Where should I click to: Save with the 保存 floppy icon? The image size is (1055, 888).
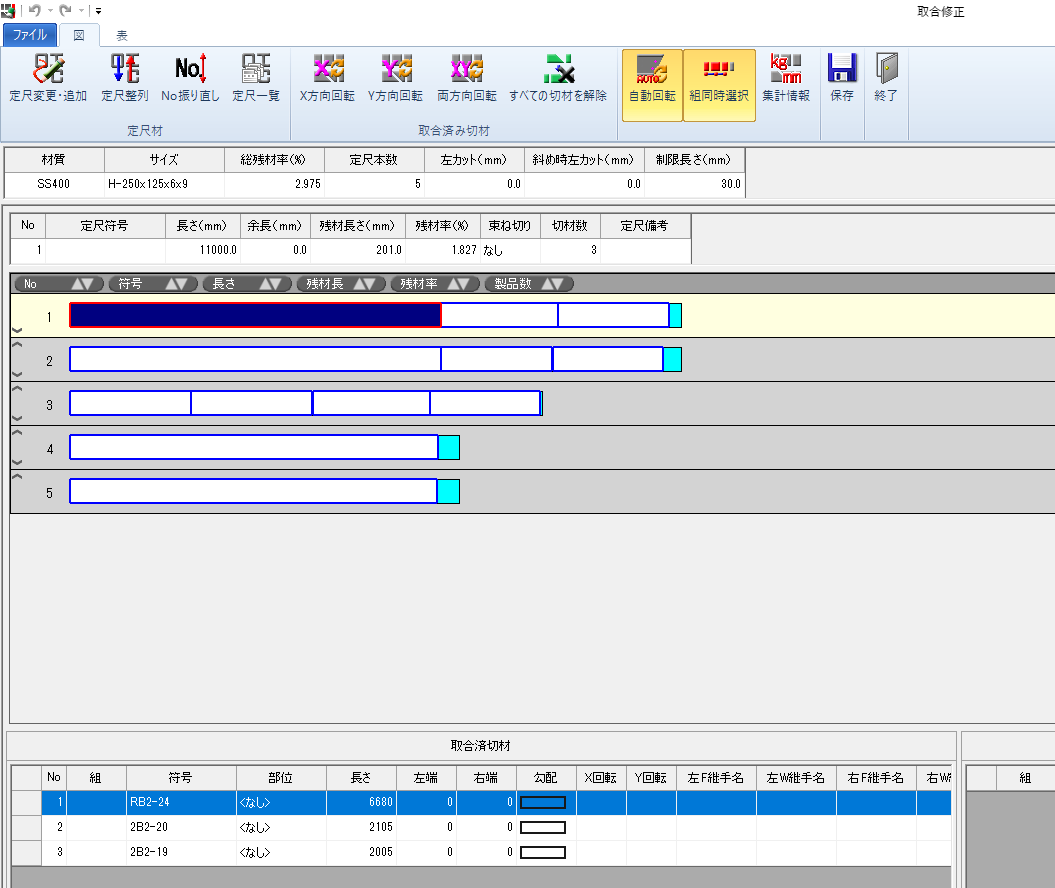842,77
